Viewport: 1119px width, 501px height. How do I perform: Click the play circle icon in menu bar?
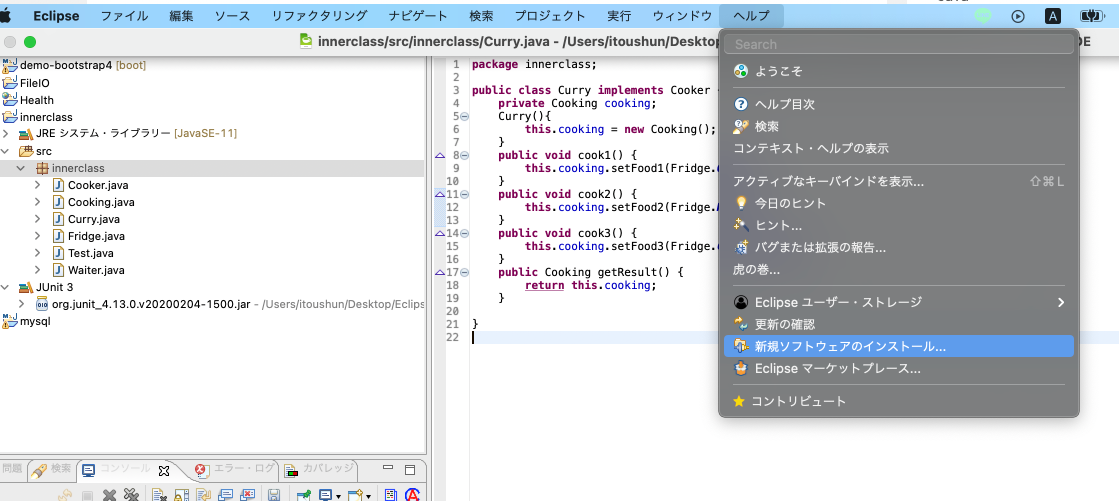[1018, 16]
